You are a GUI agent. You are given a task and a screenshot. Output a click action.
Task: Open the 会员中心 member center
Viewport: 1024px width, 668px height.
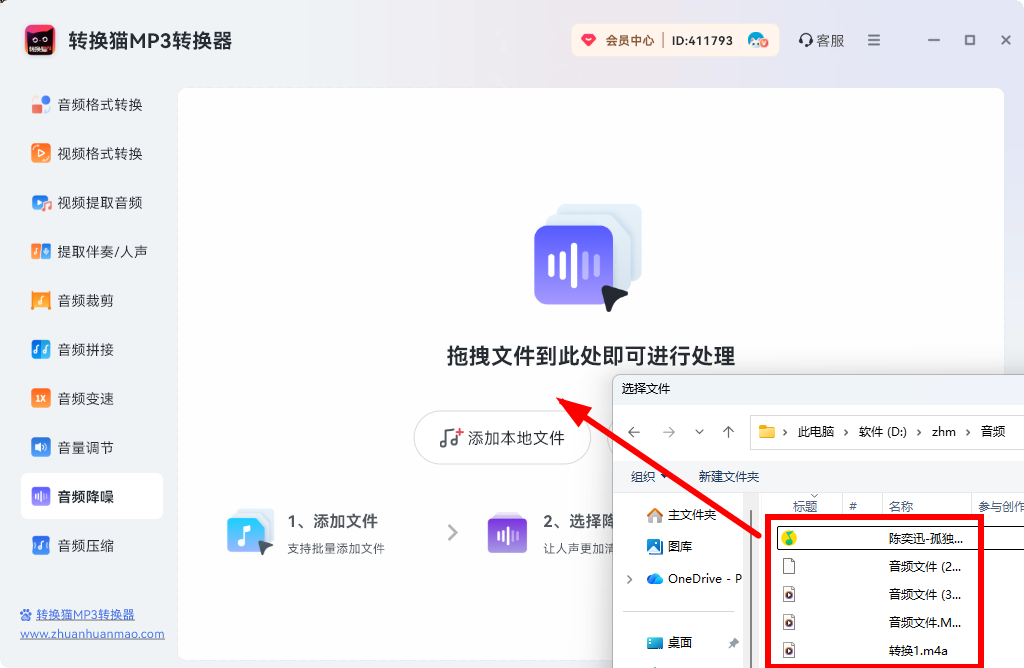click(630, 40)
